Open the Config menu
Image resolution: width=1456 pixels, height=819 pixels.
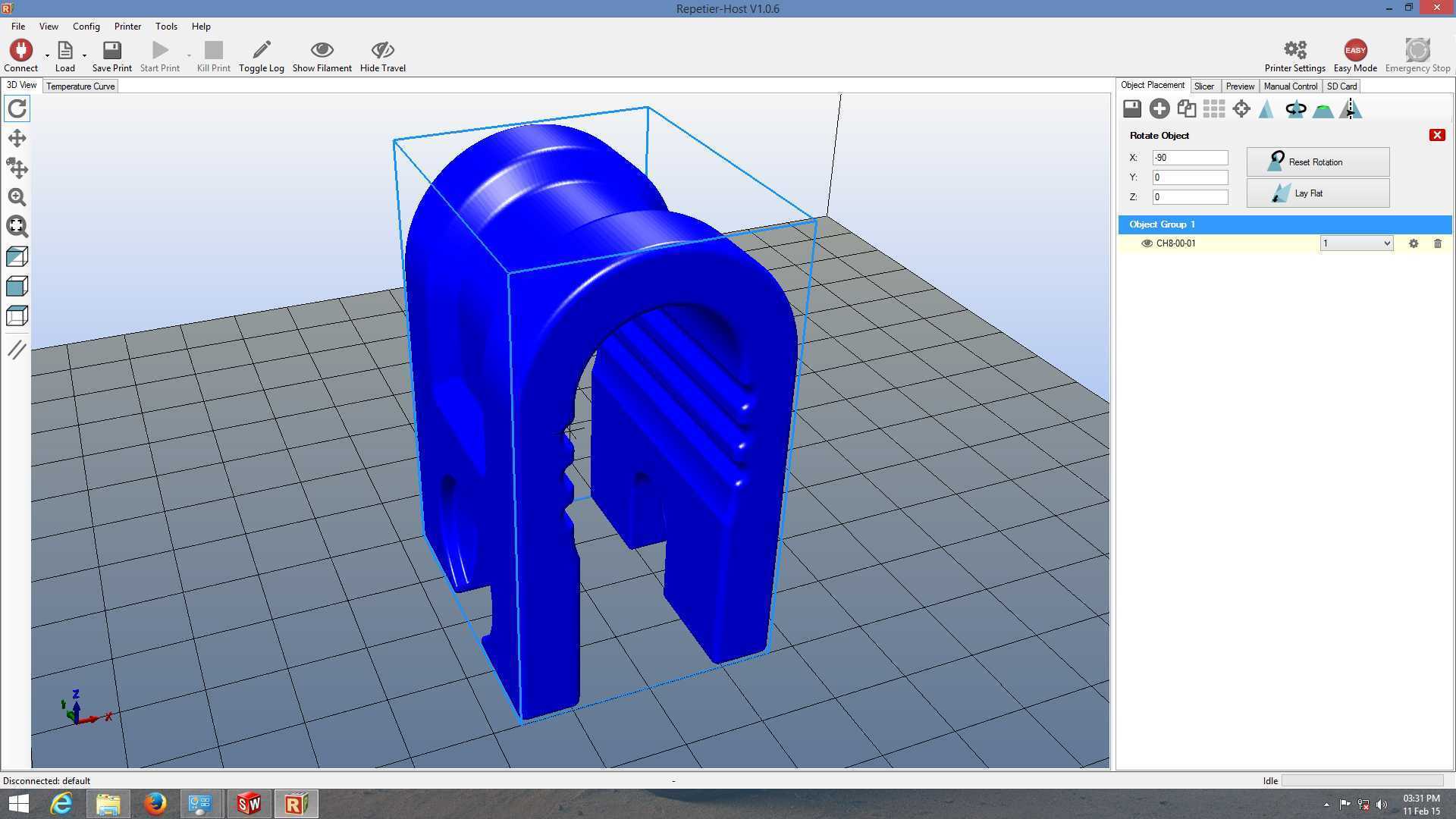(86, 27)
